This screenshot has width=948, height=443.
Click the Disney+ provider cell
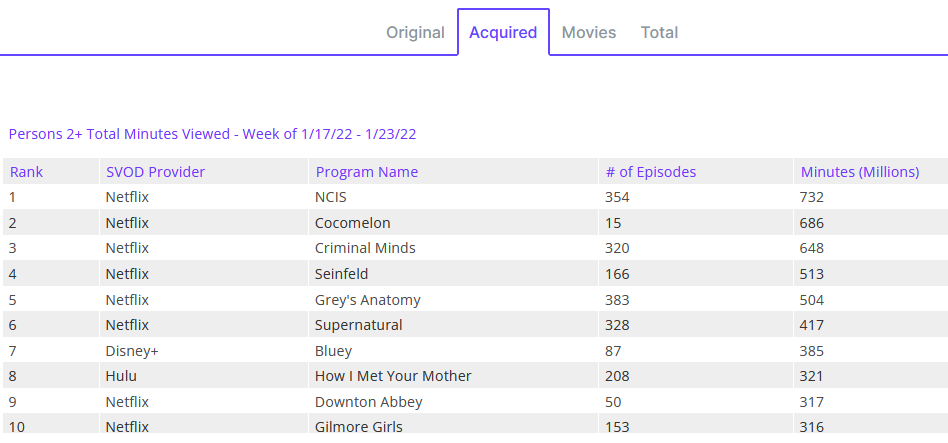(132, 351)
